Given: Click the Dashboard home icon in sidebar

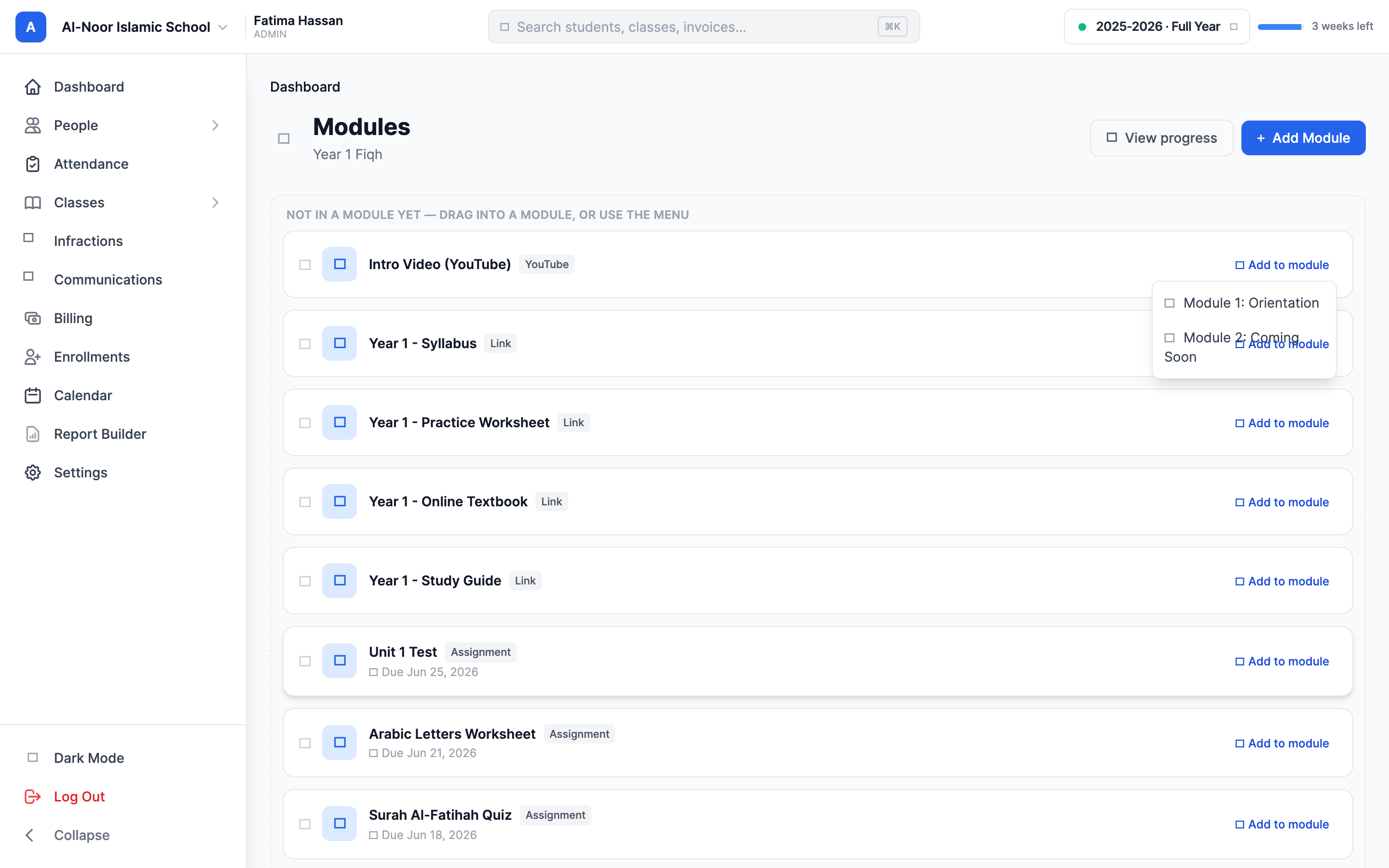Looking at the screenshot, I should click(33, 87).
